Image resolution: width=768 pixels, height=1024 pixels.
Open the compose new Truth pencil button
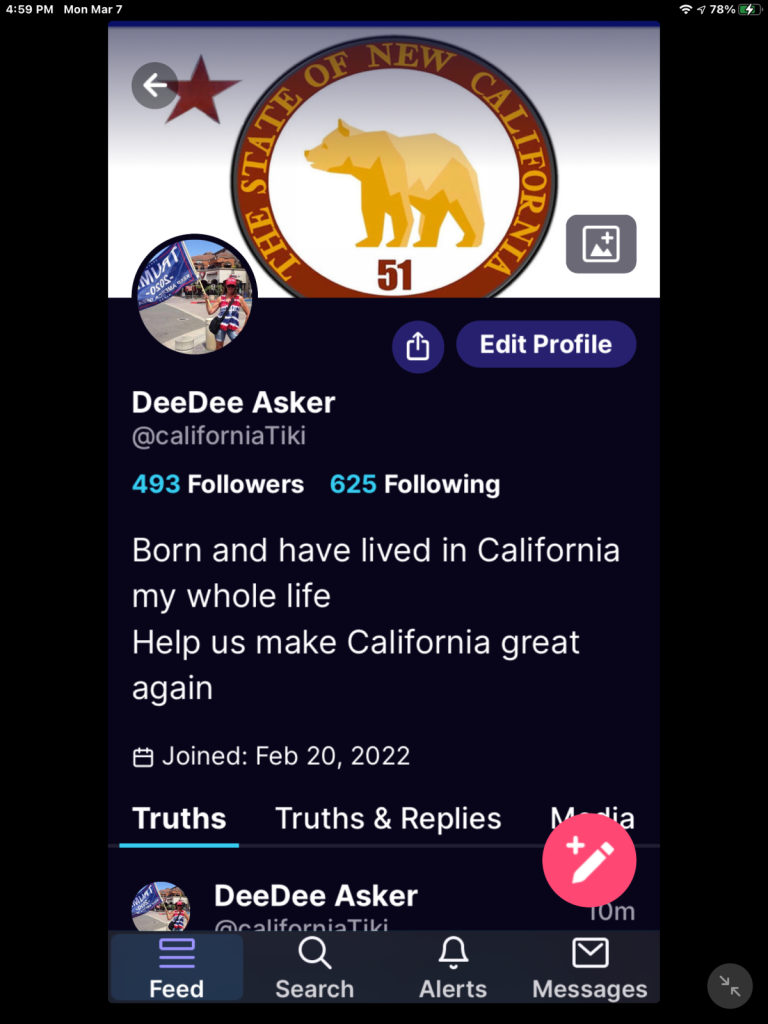coord(589,860)
